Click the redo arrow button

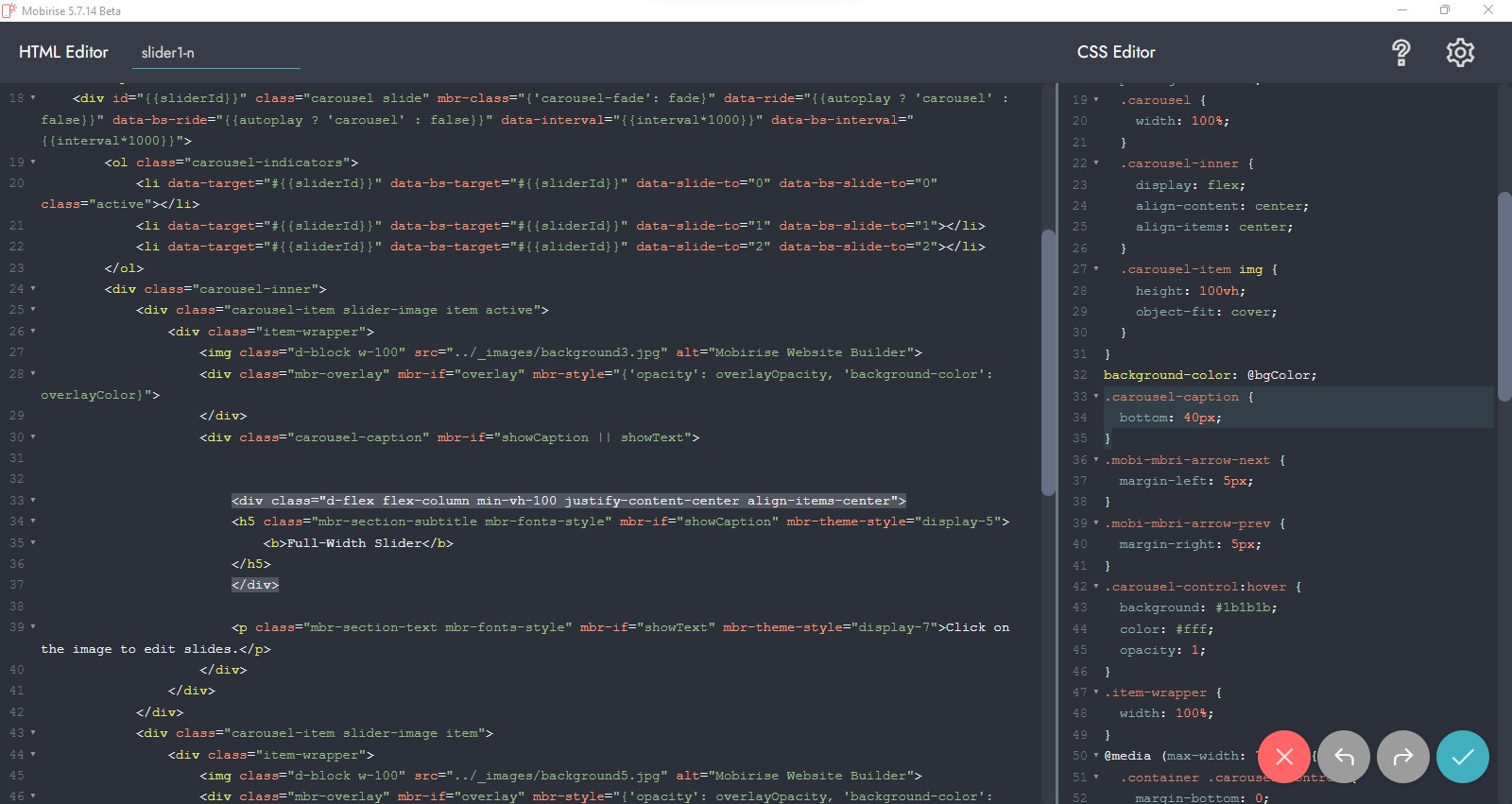[1403, 757]
